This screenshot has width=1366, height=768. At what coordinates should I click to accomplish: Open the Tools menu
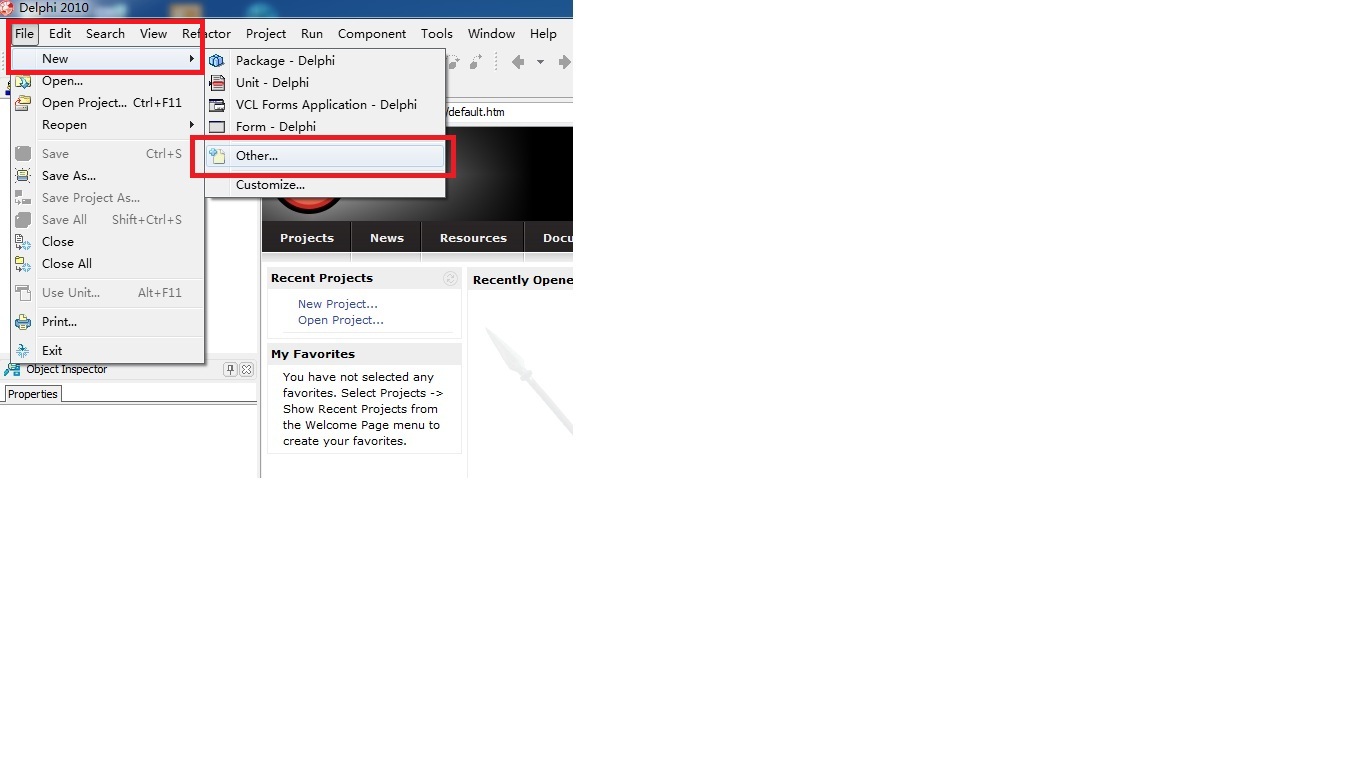(437, 33)
